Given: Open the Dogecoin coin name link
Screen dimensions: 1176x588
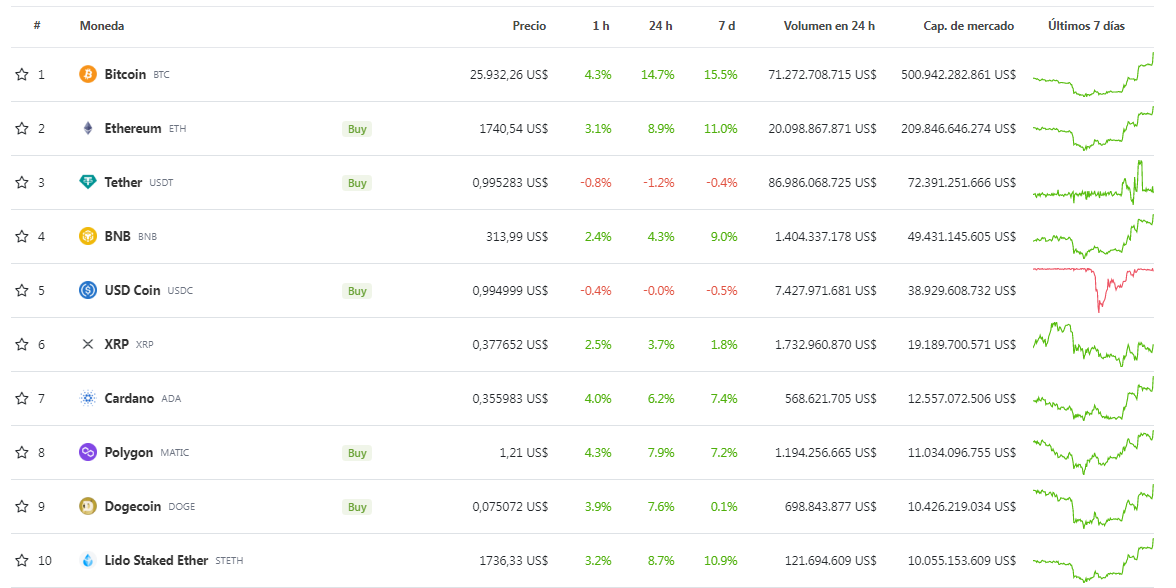Looking at the screenshot, I should click(x=133, y=506).
